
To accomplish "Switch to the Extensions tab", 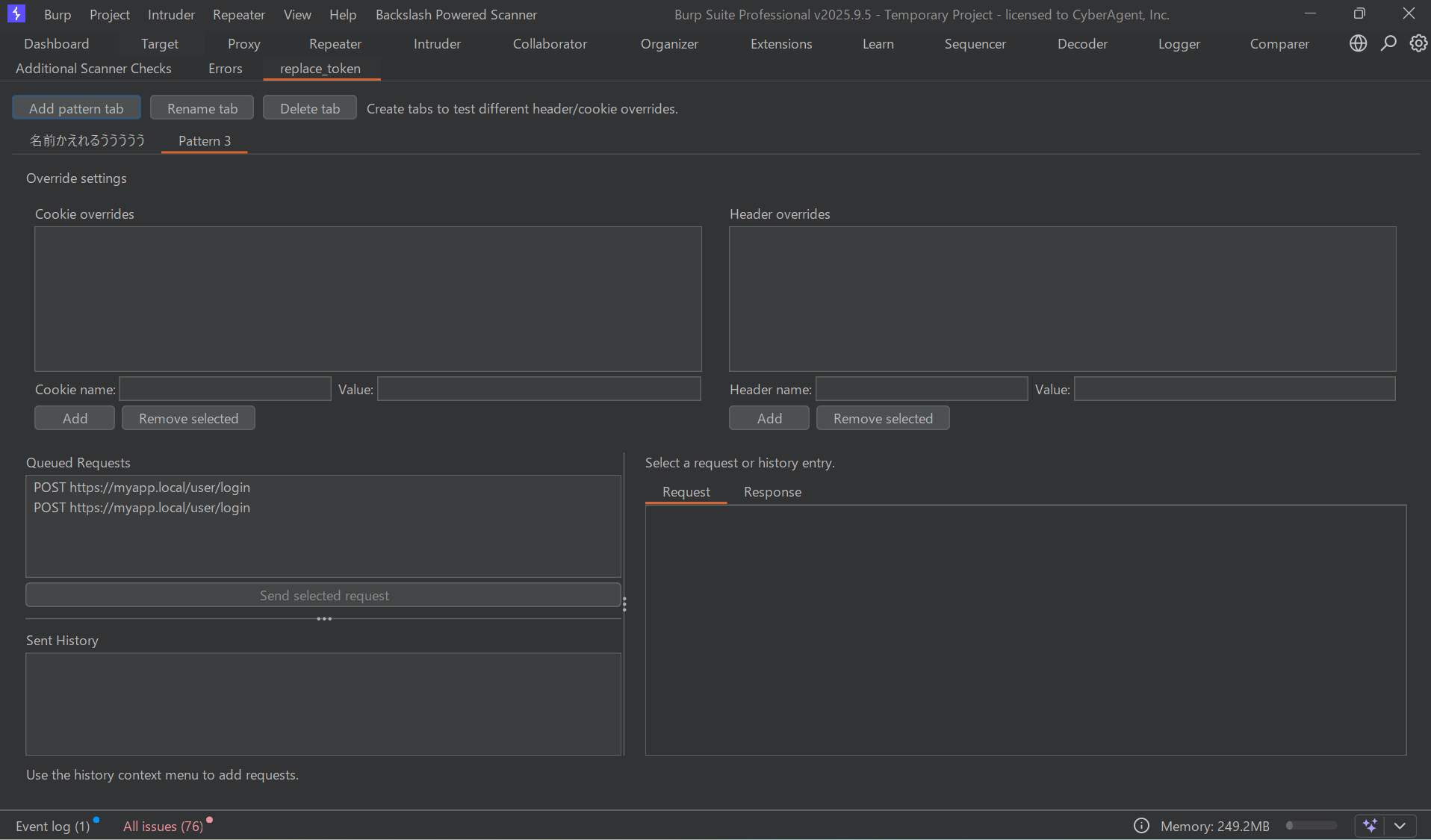I will tap(781, 43).
